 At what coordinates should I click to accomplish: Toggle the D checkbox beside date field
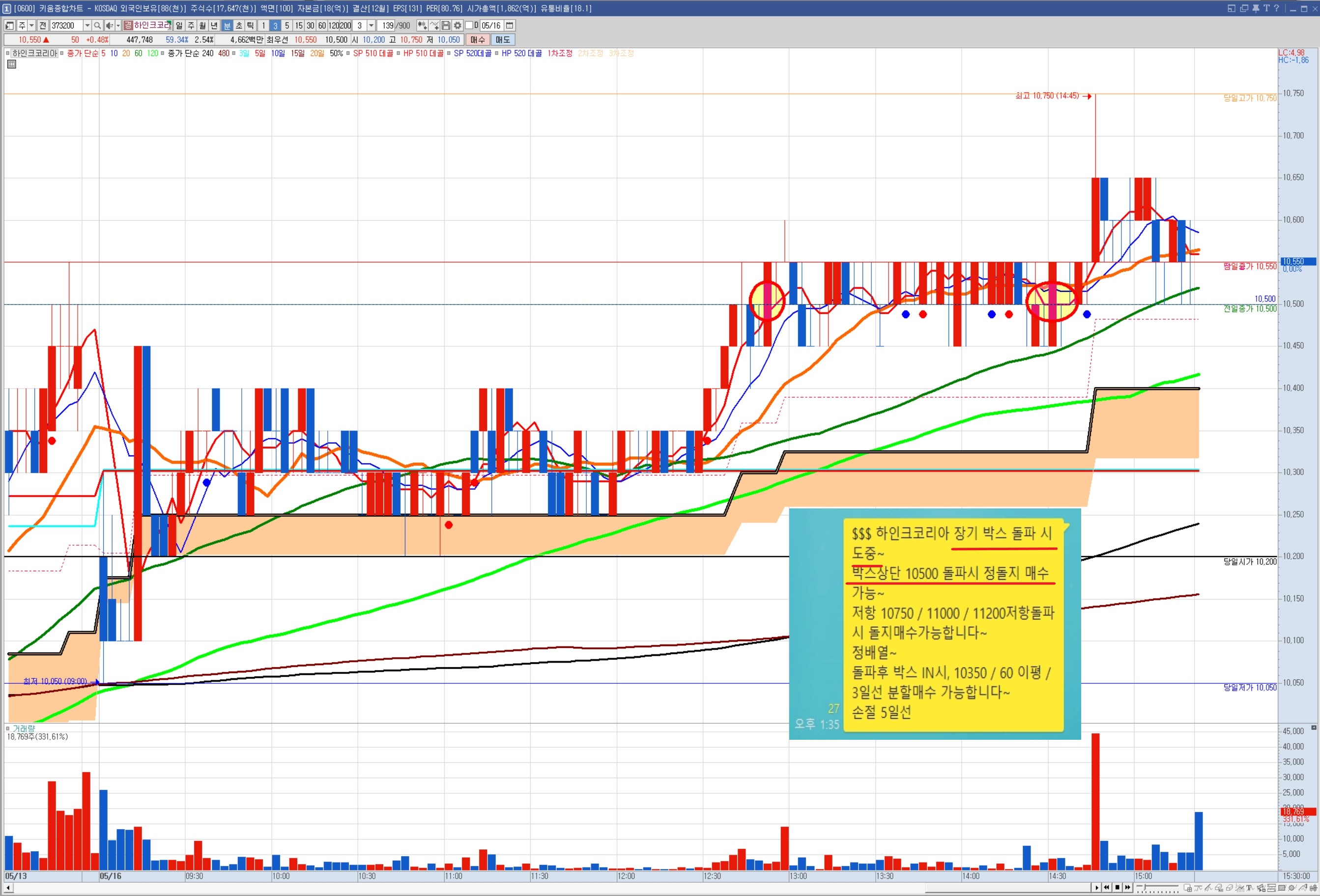click(469, 26)
